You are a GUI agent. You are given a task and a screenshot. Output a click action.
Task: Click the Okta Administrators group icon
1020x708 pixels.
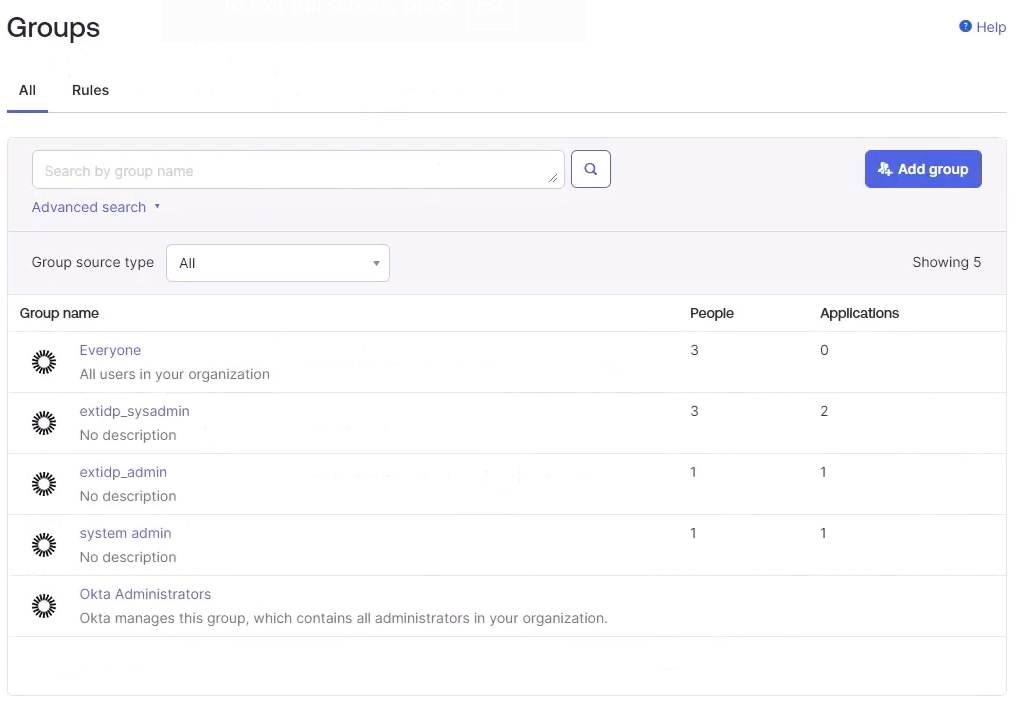click(x=44, y=606)
